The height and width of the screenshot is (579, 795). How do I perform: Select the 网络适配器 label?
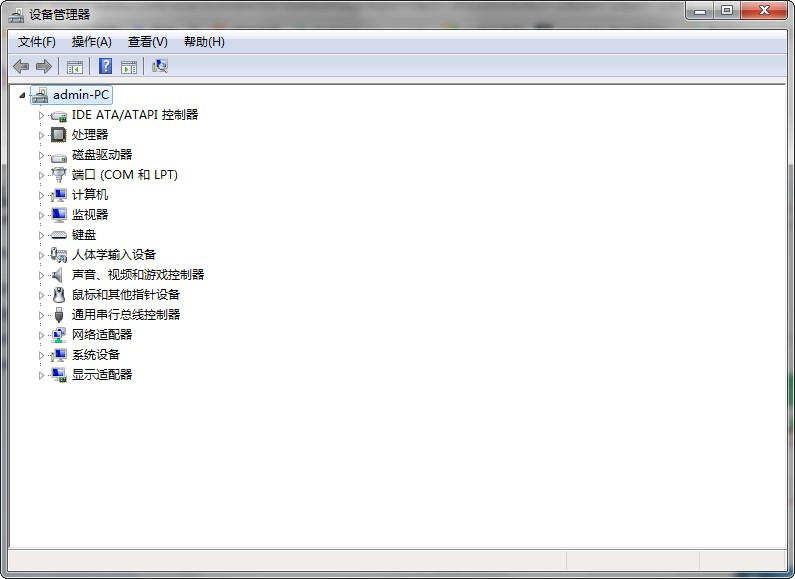click(102, 335)
